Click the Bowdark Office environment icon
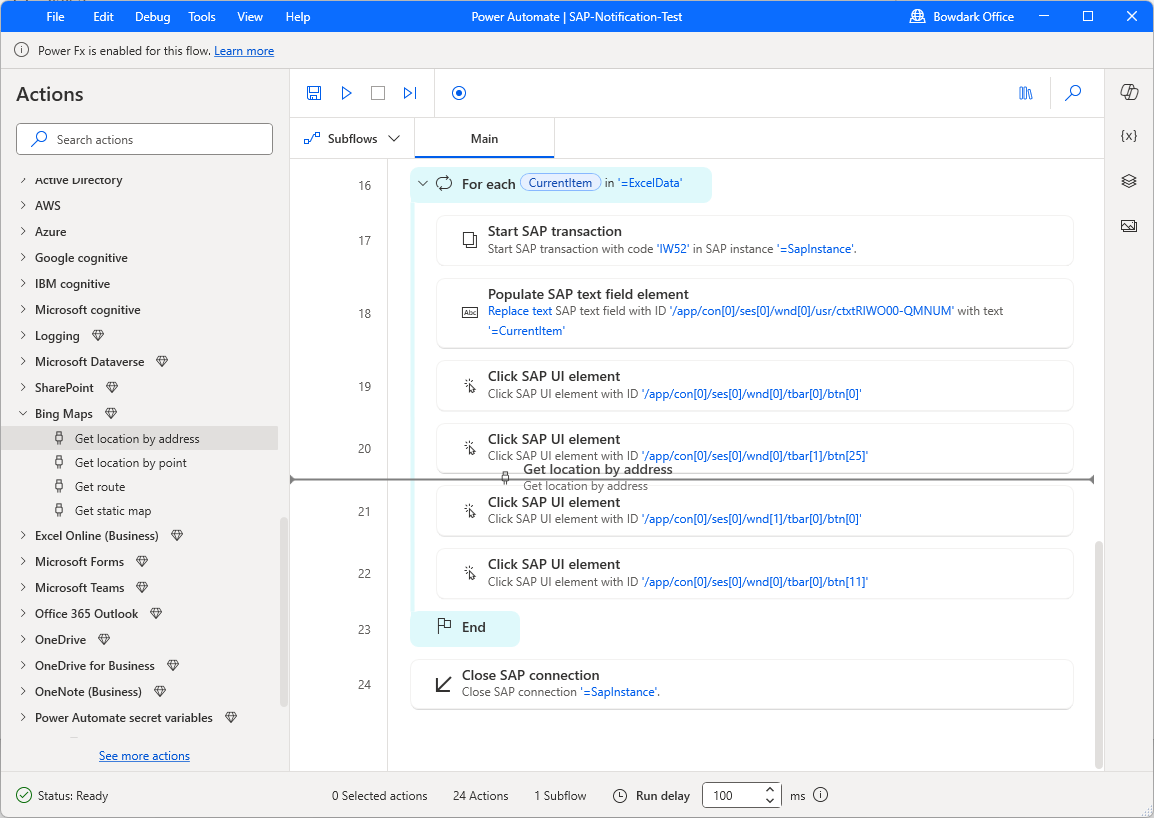Screen dimensions: 1154x818 pos(917,16)
